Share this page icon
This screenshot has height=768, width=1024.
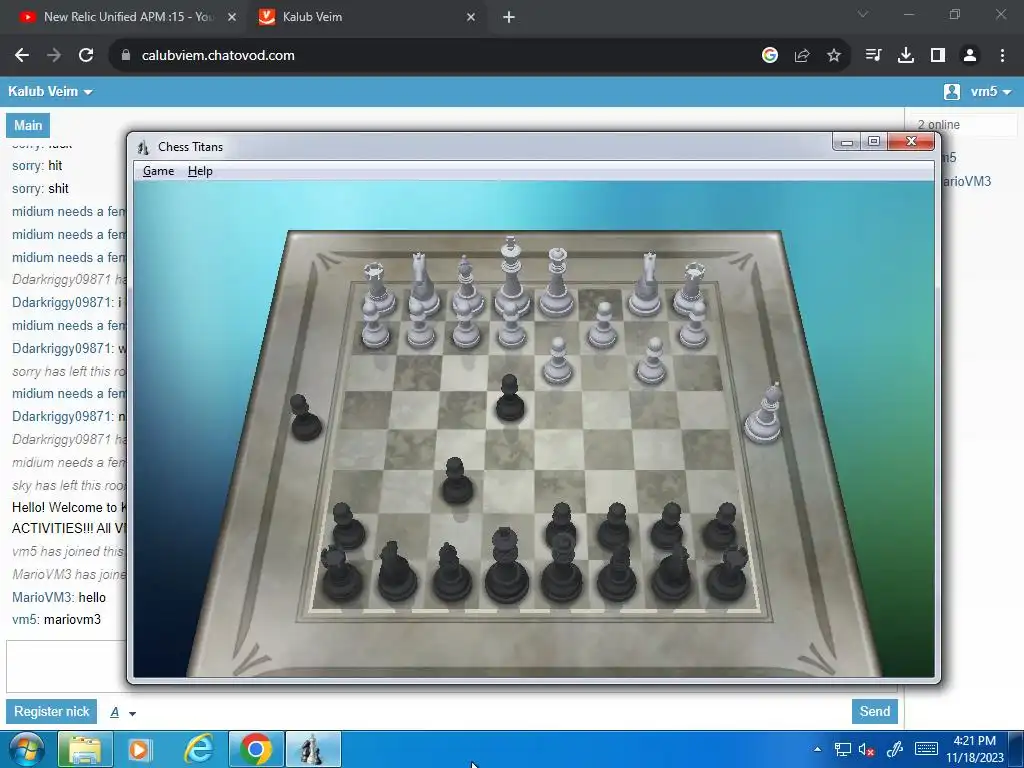click(802, 56)
